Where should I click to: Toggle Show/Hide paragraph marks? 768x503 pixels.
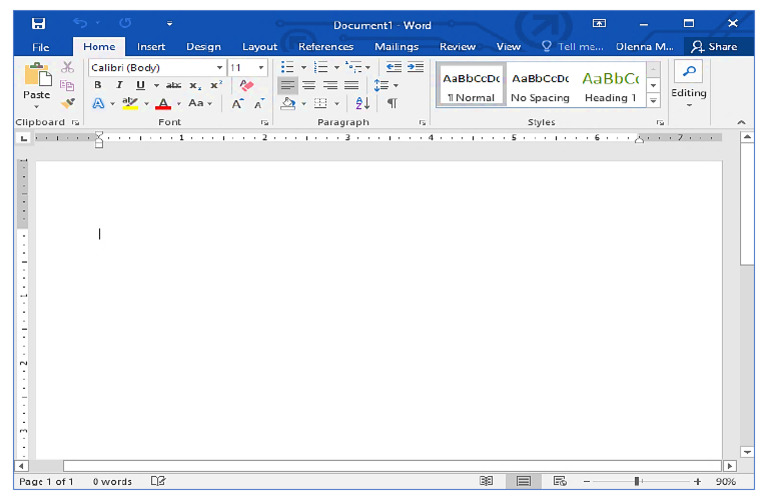click(392, 103)
